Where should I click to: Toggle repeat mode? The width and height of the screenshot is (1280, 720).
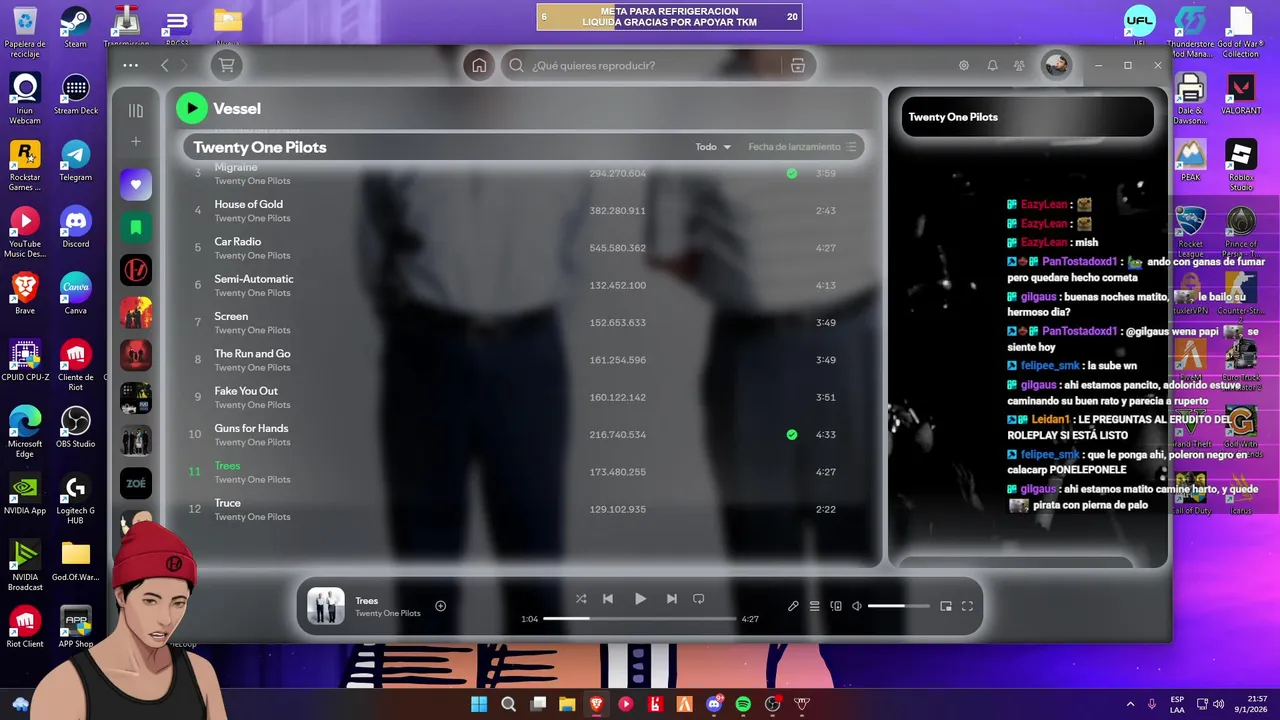pyautogui.click(x=699, y=599)
